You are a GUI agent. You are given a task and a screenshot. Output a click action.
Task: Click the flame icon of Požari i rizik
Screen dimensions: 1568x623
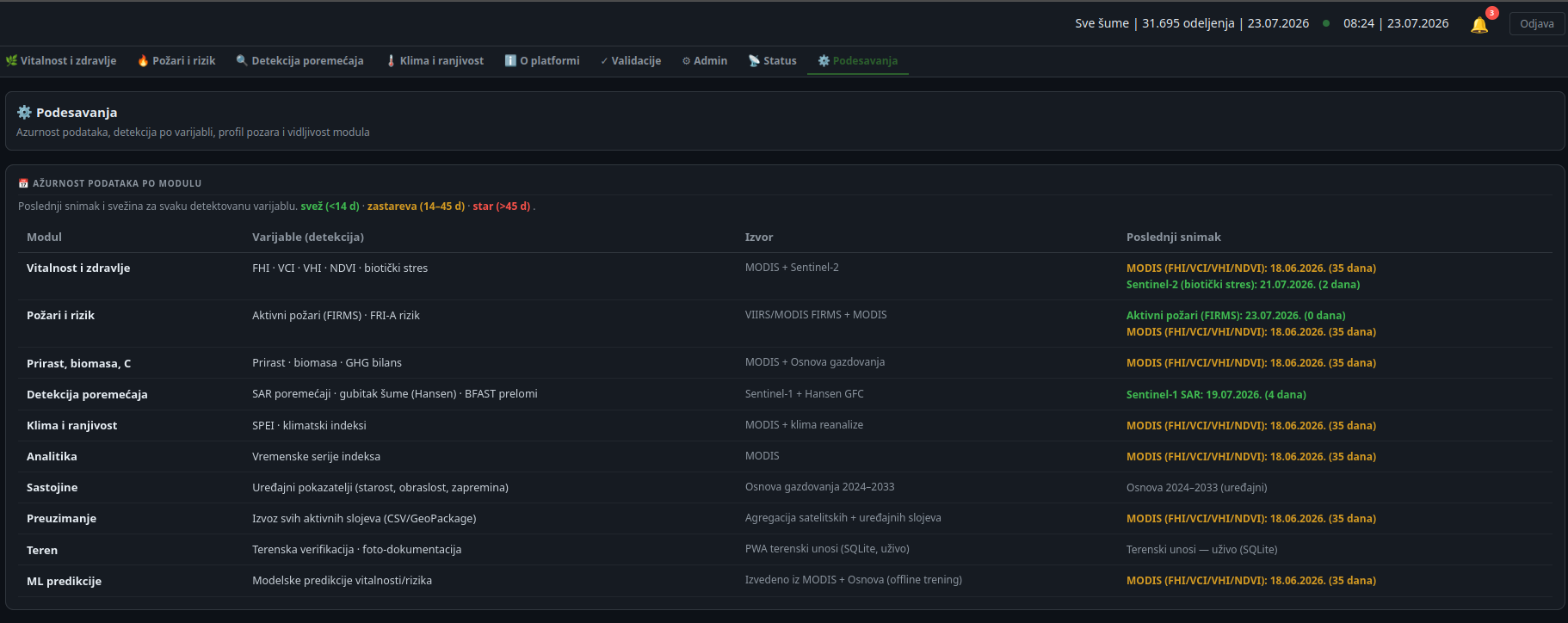tap(143, 60)
